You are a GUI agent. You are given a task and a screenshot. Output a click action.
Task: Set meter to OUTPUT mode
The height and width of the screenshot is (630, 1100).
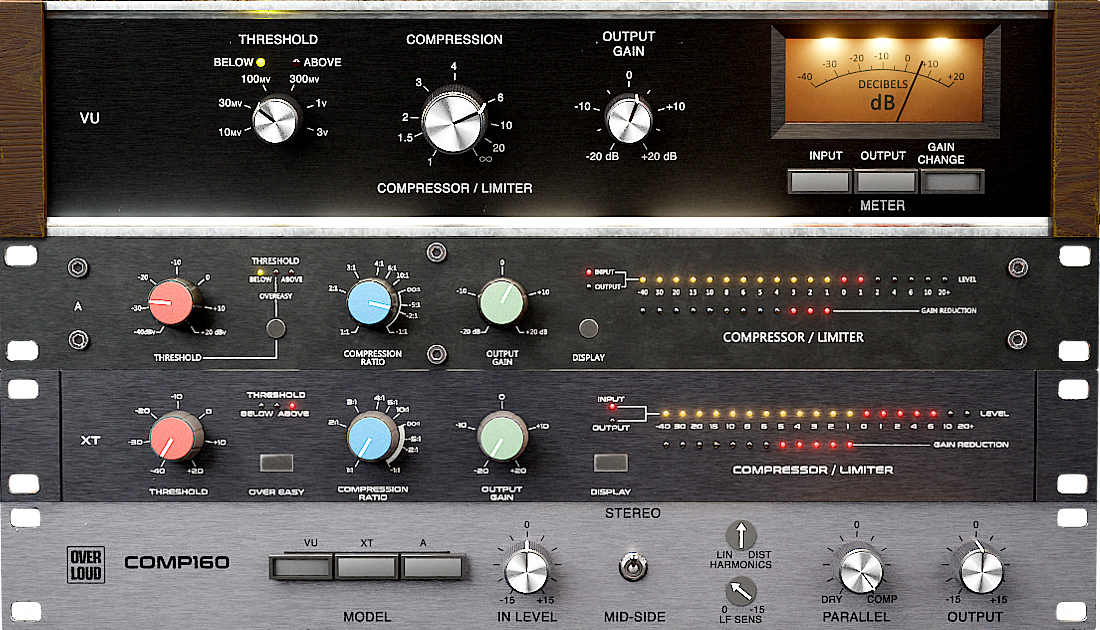(885, 181)
